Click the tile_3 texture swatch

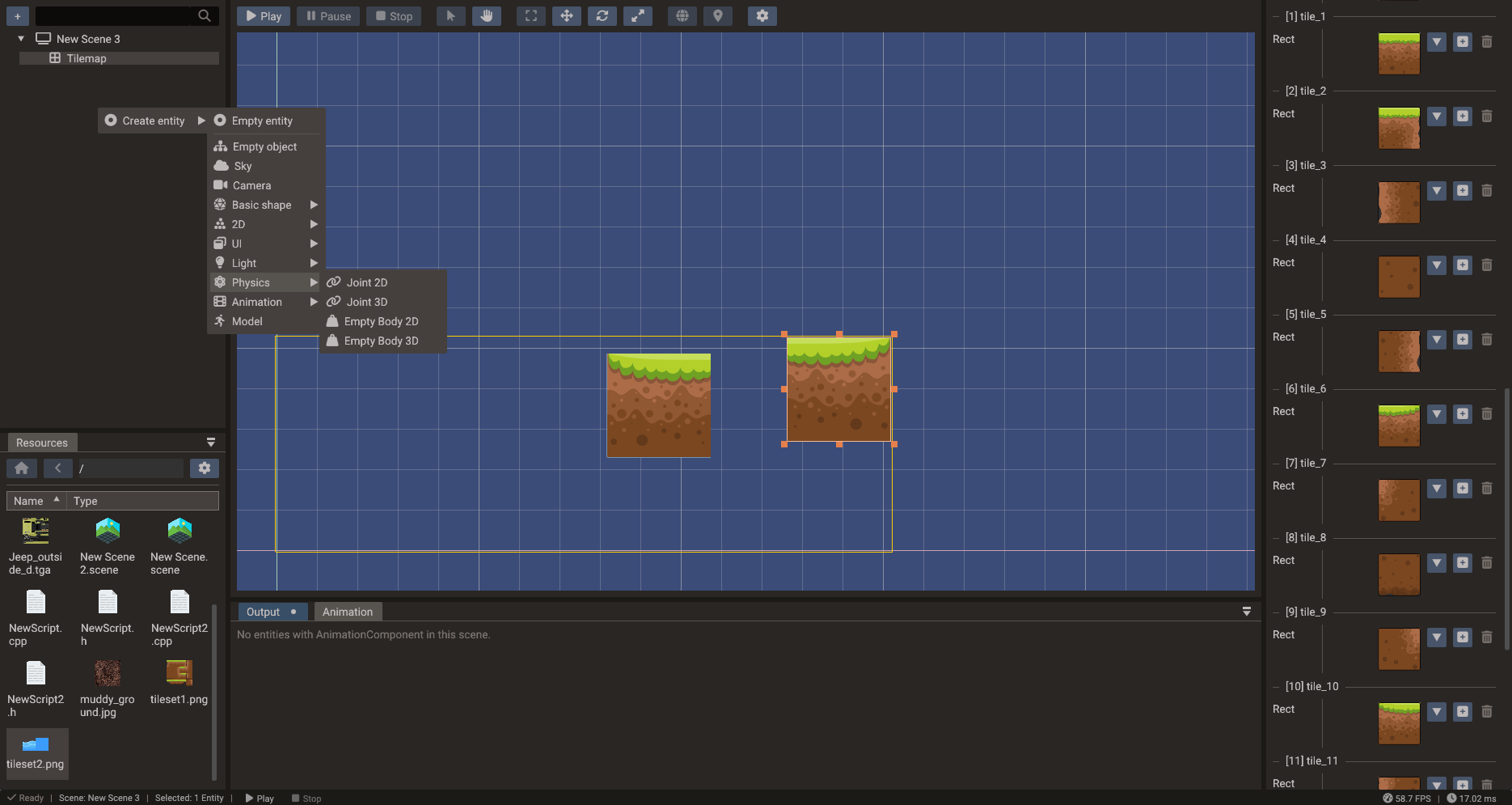1399,202
